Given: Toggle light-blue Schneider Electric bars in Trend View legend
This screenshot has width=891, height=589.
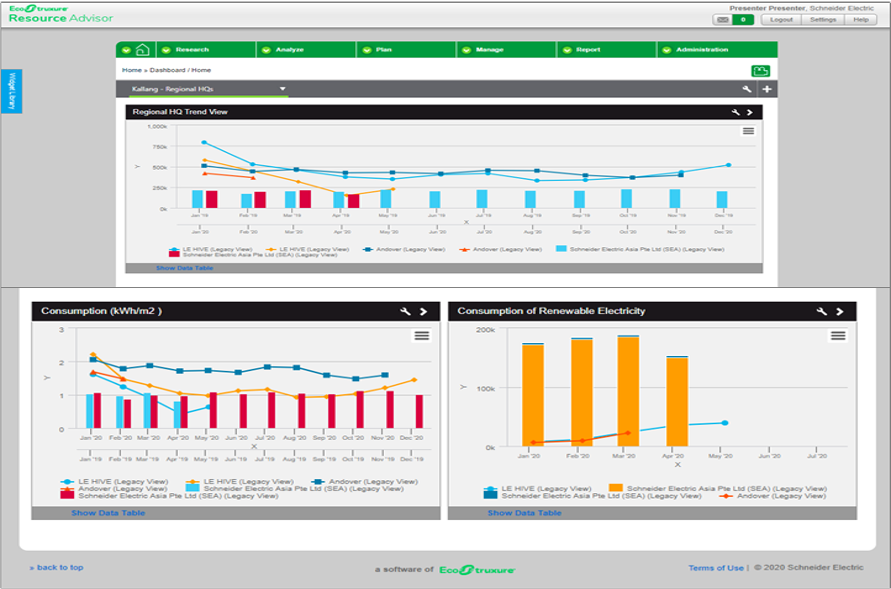Looking at the screenshot, I should point(640,249).
